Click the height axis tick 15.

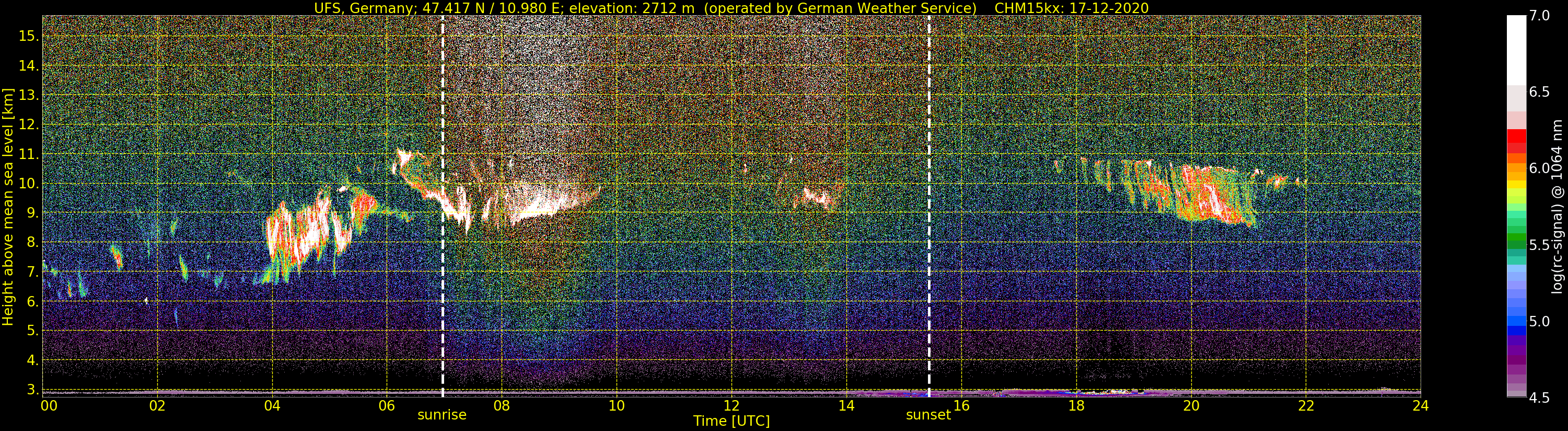pyautogui.click(x=29, y=36)
